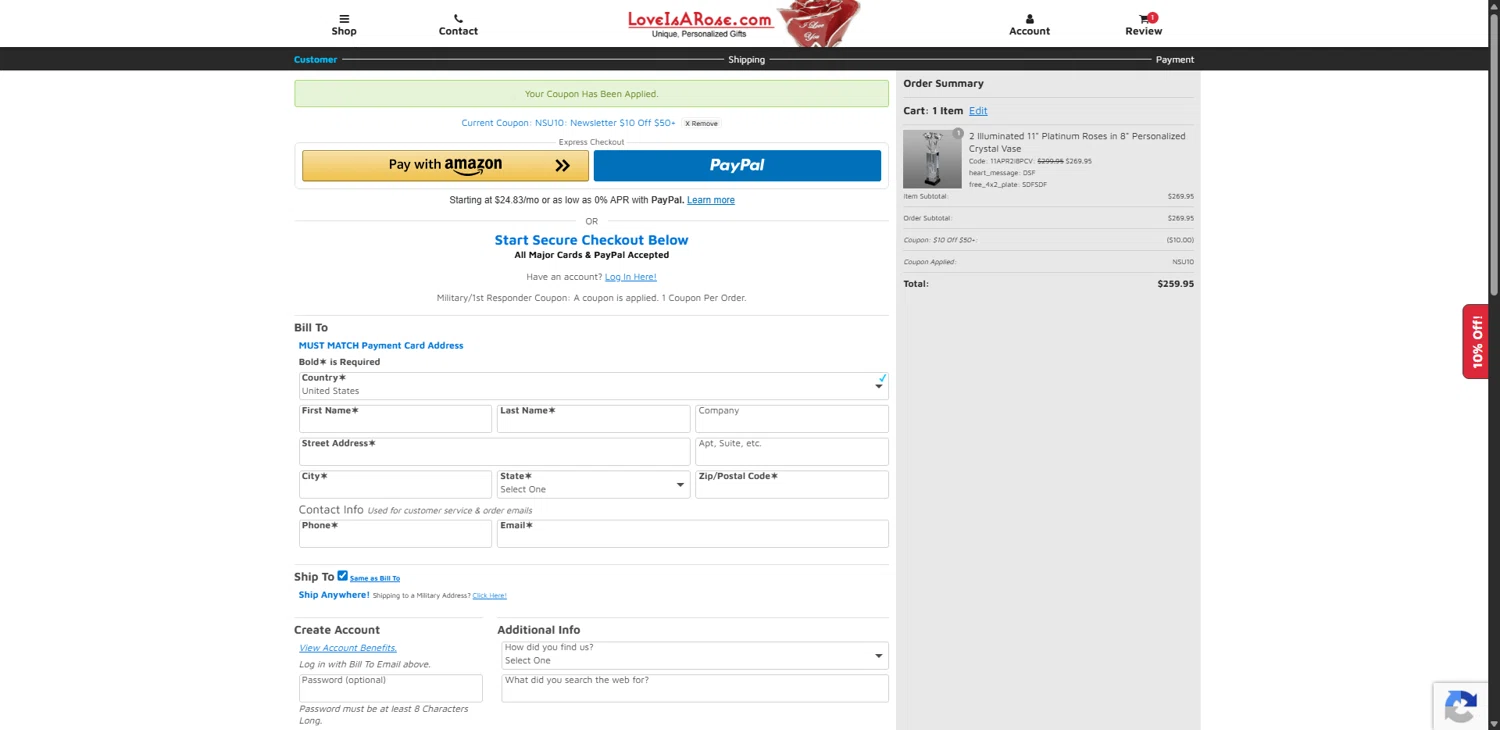This screenshot has height=730, width=1500.
Task: Click Pay with Amazon button
Action: point(445,165)
